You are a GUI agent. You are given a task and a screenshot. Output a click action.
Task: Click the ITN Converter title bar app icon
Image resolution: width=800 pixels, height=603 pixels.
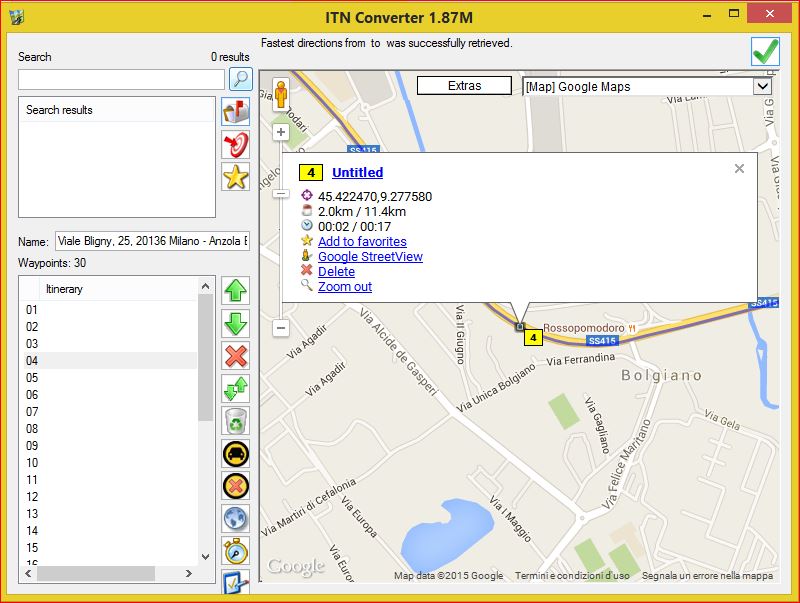pos(17,17)
